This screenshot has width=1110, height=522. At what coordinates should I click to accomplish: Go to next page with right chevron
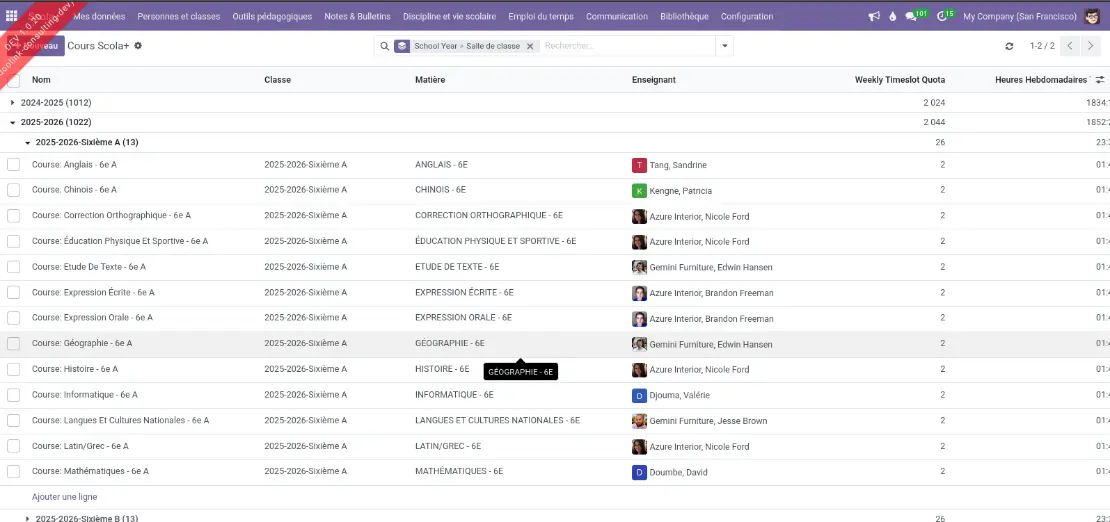(1090, 46)
